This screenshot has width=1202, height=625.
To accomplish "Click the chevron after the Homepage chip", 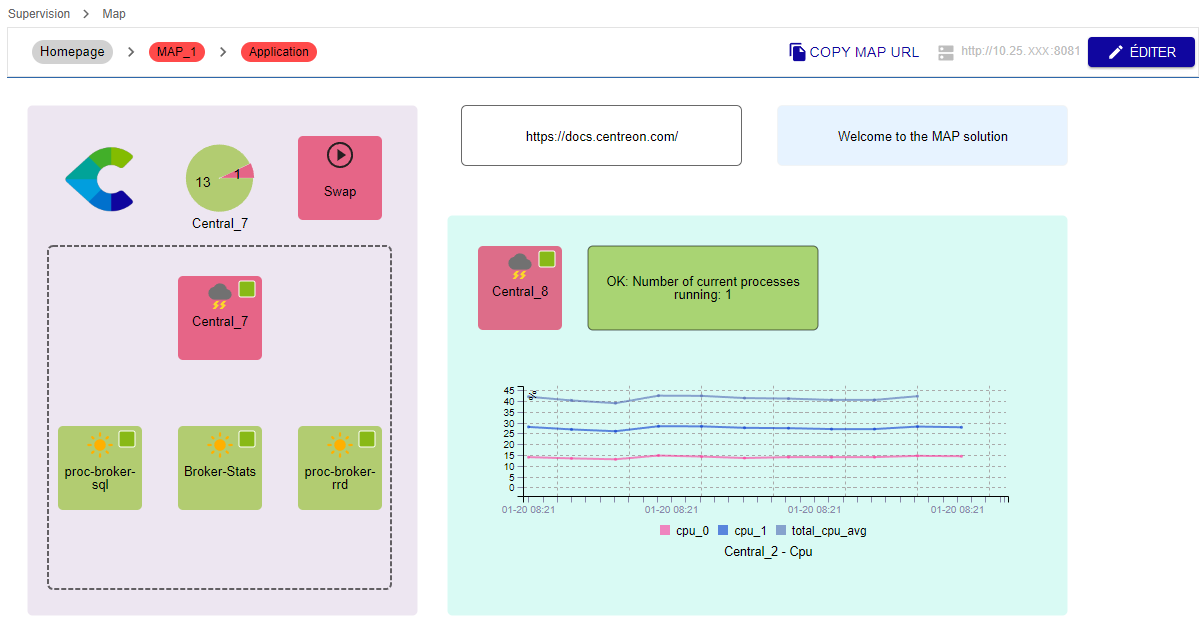I will pyautogui.click(x=131, y=52).
